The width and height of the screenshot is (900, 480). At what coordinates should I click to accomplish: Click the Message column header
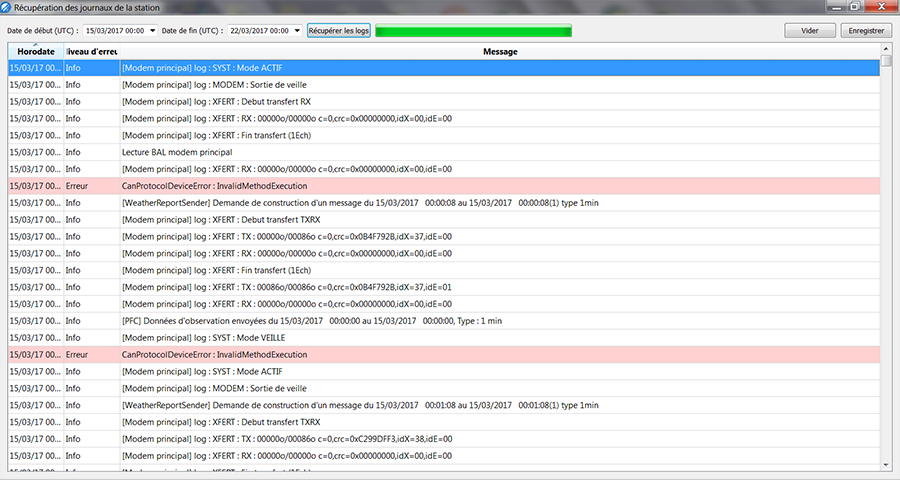click(x=500, y=51)
